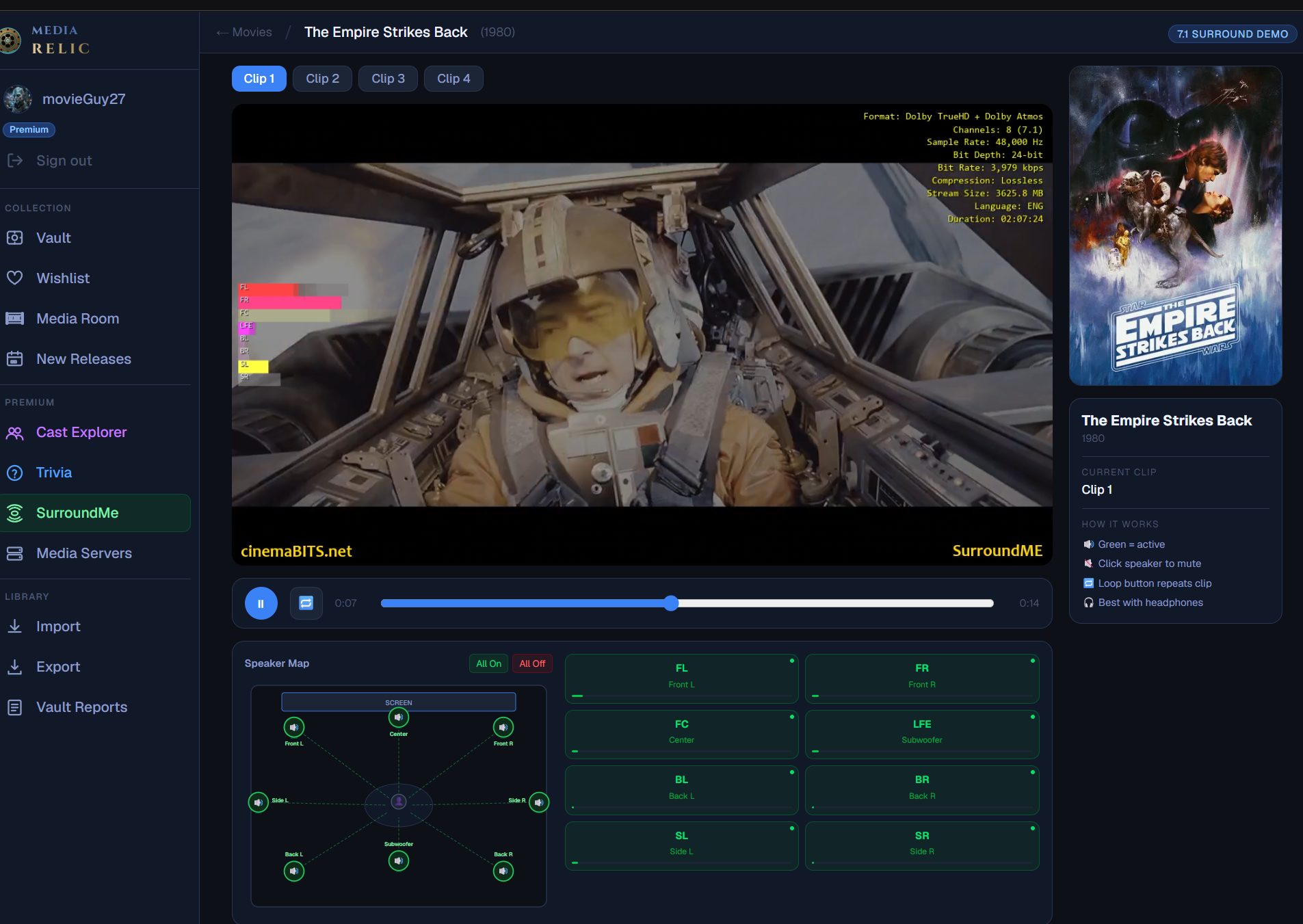Click the SCREEN bar in speaker map
The height and width of the screenshot is (924, 1303).
pos(399,702)
